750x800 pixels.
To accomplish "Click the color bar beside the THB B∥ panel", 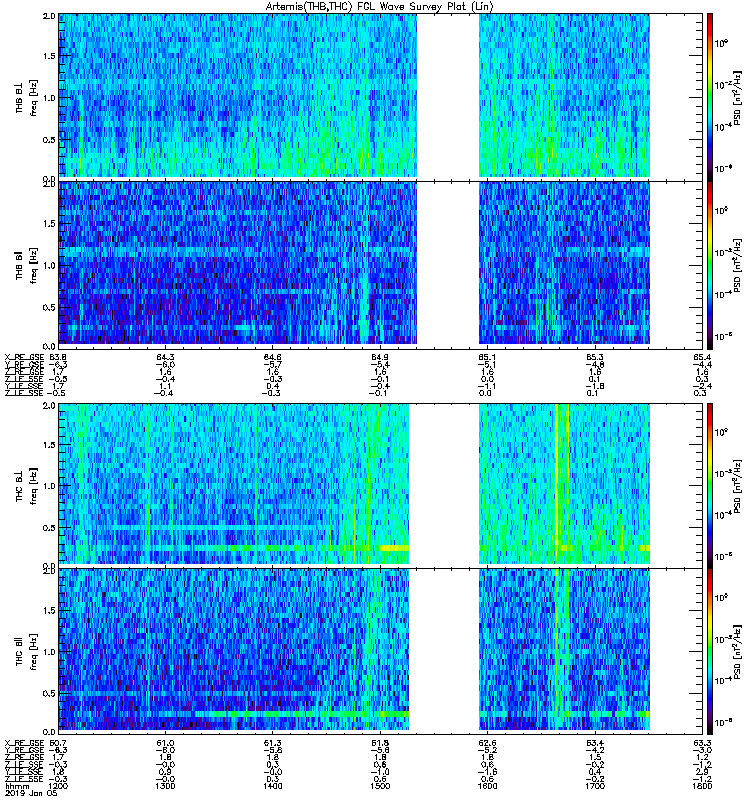I will (x=710, y=264).
